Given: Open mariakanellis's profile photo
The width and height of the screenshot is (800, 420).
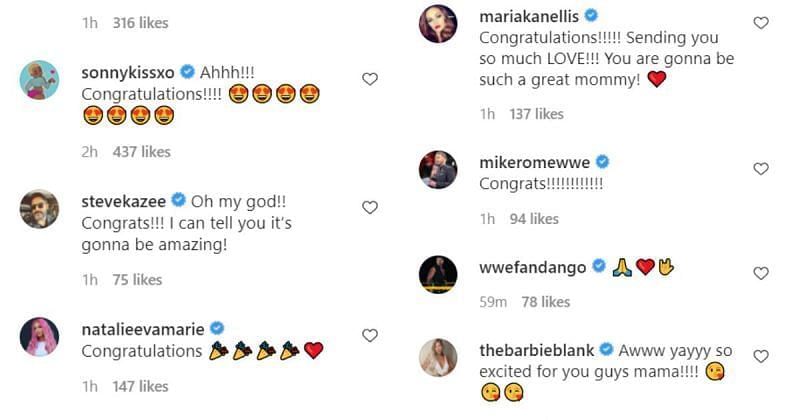Looking at the screenshot, I should 438,24.
